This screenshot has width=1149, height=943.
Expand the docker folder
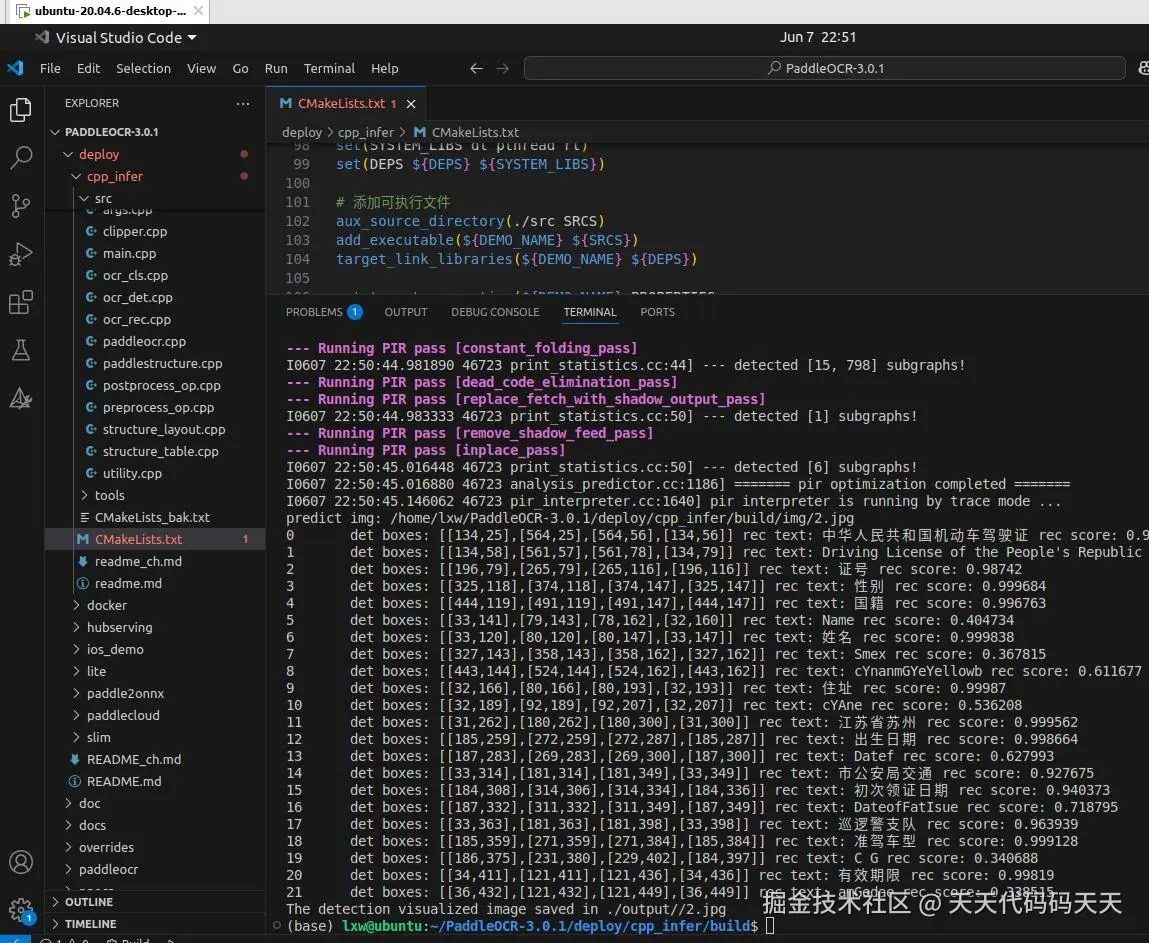[106, 605]
